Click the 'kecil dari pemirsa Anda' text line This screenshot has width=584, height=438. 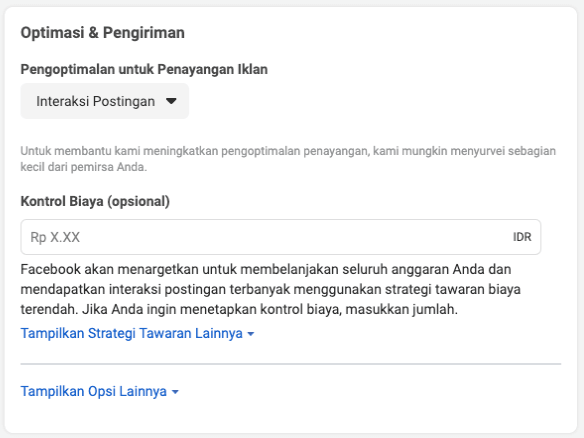click(83, 167)
